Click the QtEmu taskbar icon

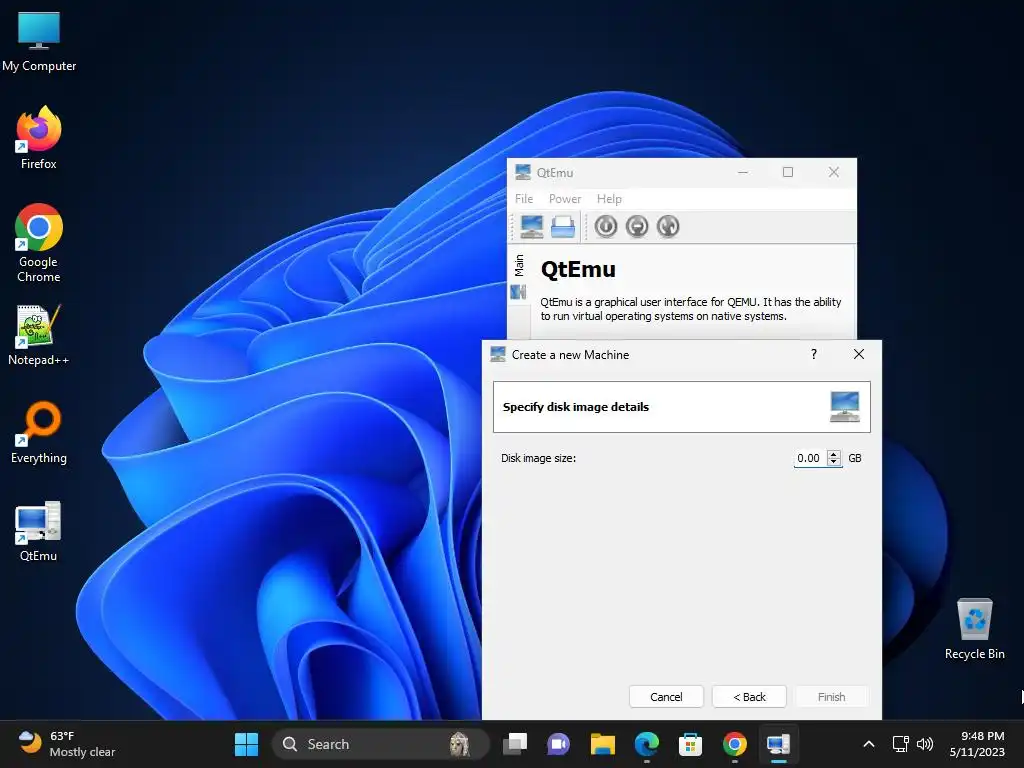778,744
